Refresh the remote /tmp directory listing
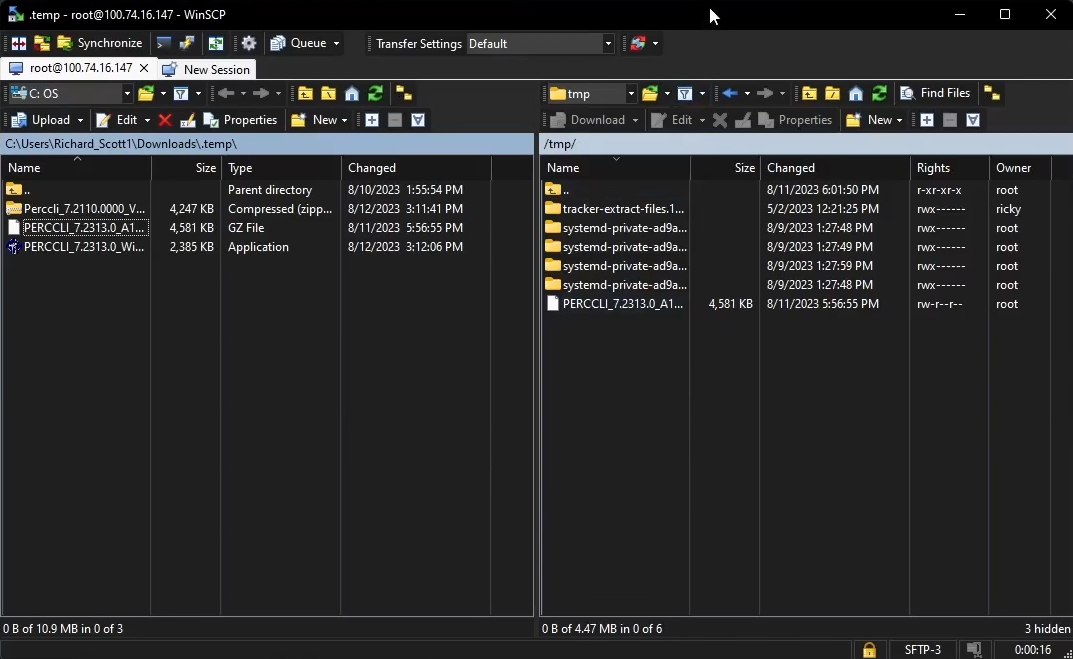The width and height of the screenshot is (1073, 659). pos(879,93)
